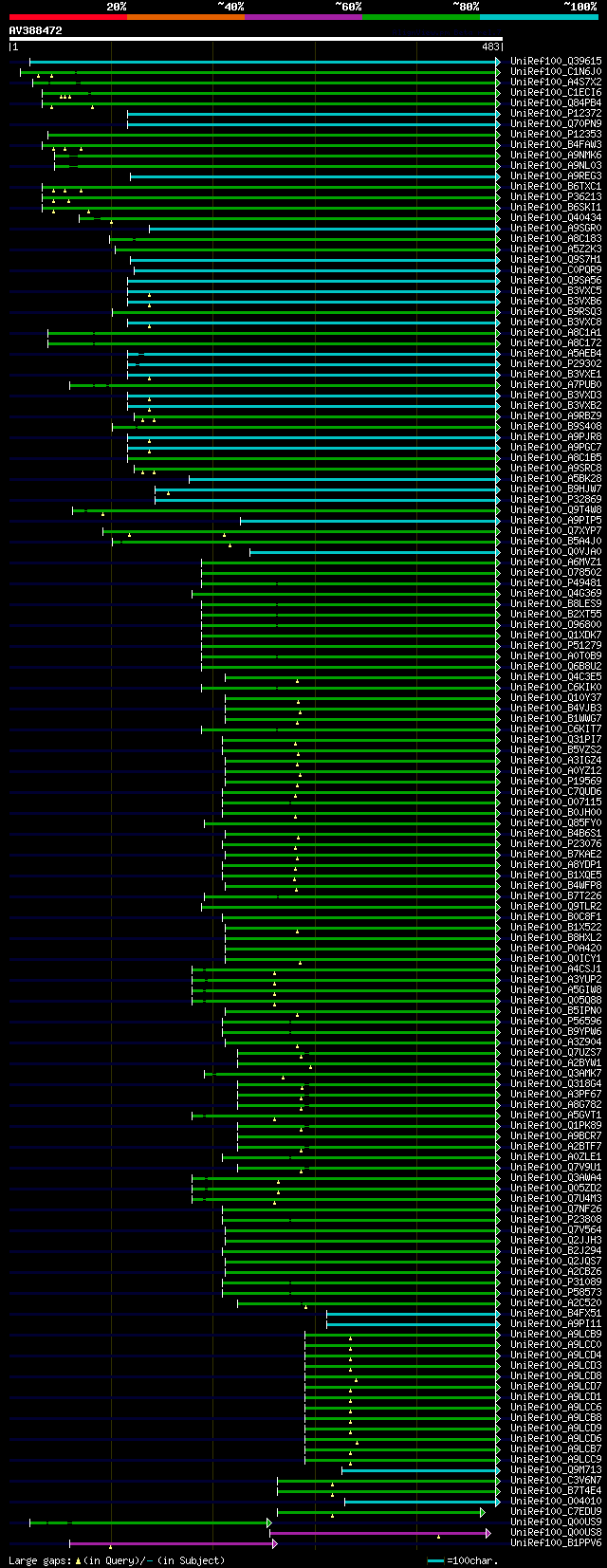Select the AV388472 query name label
The height and width of the screenshot is (1568, 607).
pos(36,30)
